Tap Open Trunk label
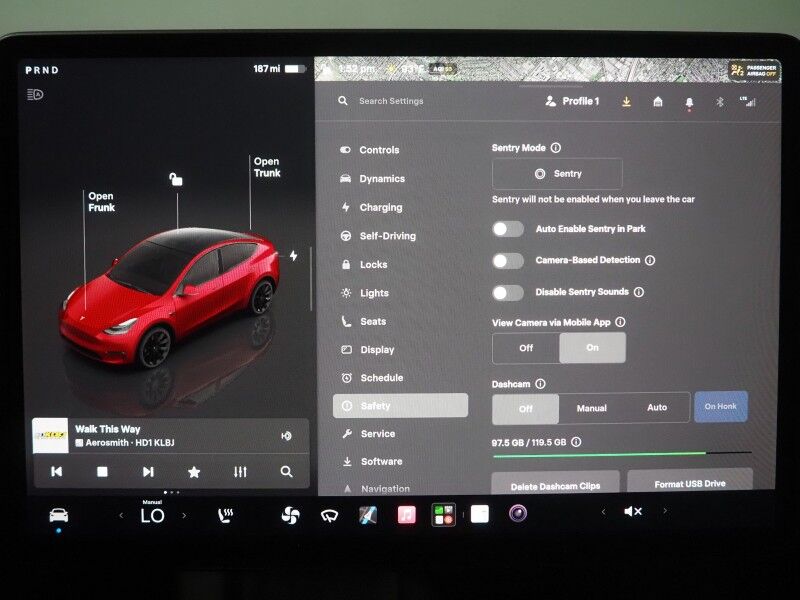This screenshot has height=600, width=800. (x=267, y=167)
